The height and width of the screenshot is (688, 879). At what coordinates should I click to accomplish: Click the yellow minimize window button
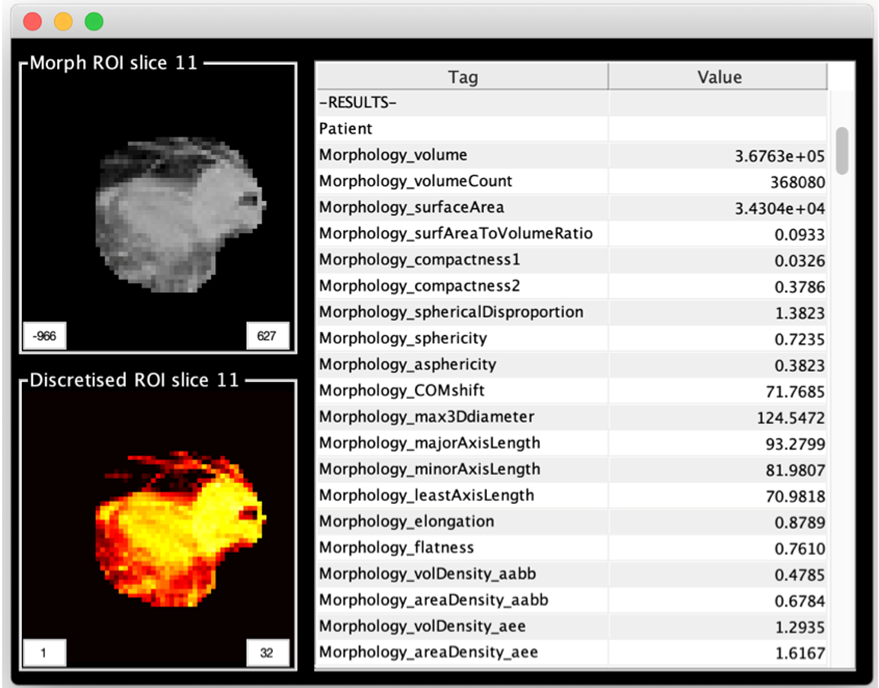pos(63,21)
